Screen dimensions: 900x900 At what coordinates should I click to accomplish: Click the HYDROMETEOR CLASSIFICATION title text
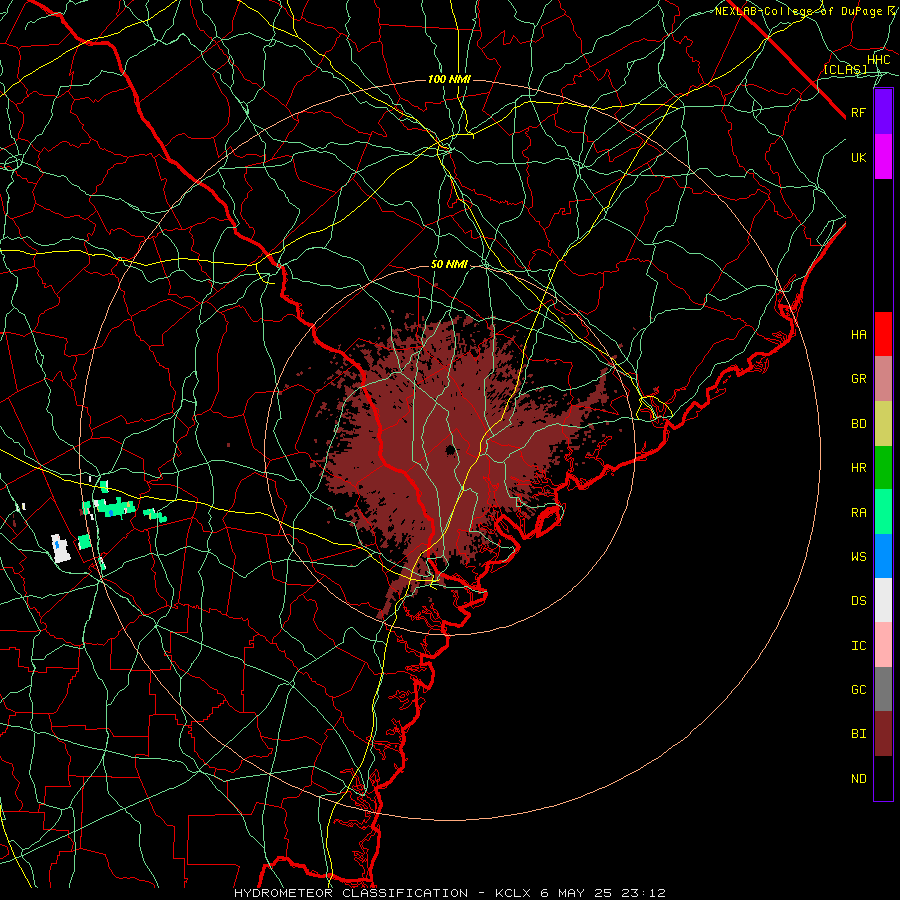tap(351, 893)
